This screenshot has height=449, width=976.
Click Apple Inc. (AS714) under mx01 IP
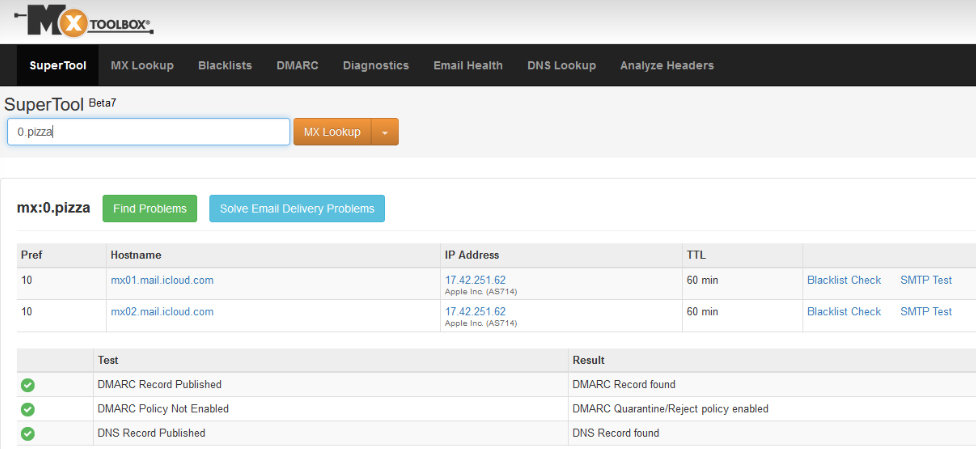pyautogui.click(x=481, y=291)
